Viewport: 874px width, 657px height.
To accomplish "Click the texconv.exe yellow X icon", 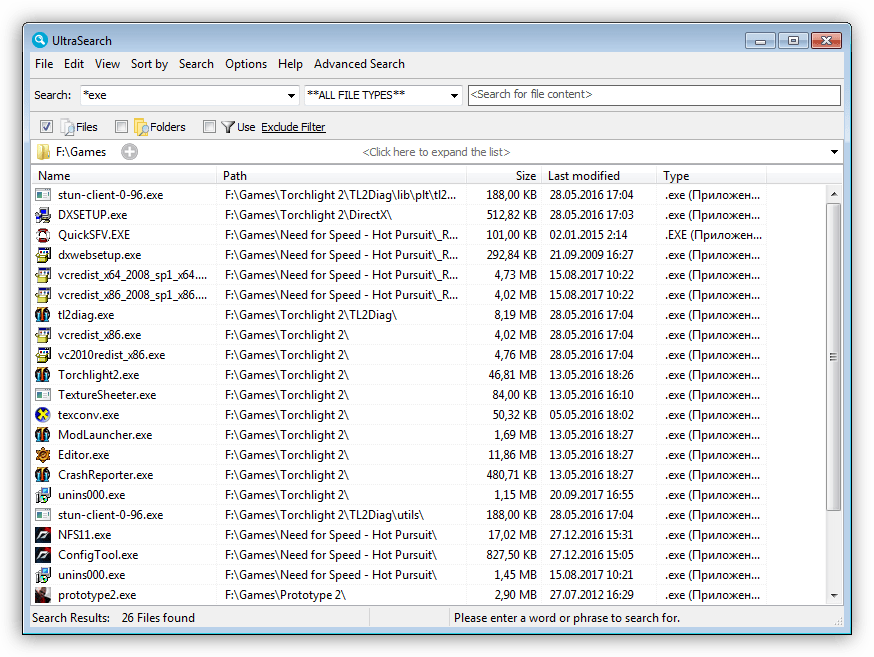I will [43, 415].
